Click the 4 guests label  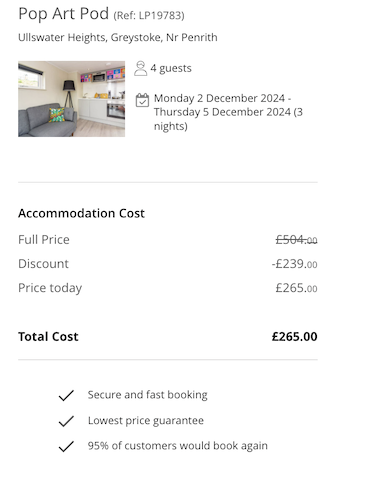[171, 68]
